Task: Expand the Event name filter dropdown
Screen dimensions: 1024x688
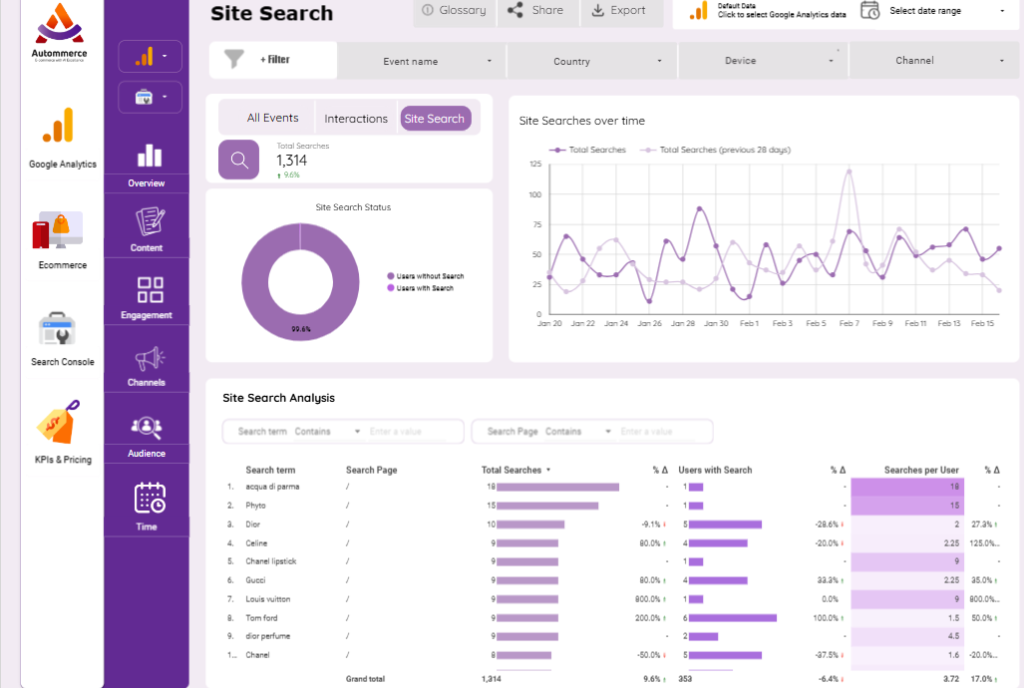Action: [x=421, y=61]
